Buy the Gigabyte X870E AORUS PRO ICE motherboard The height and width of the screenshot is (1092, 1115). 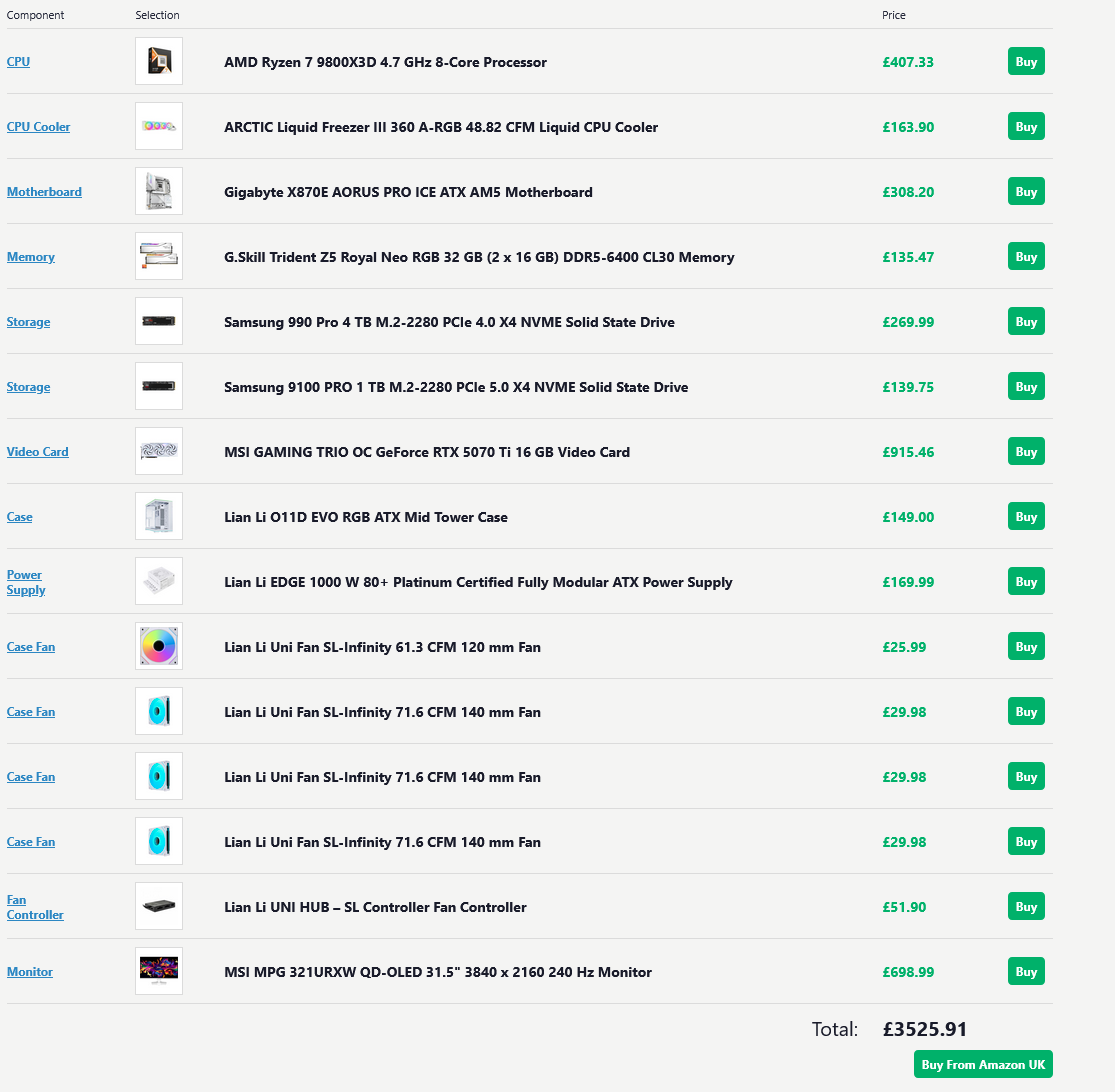(x=1026, y=191)
